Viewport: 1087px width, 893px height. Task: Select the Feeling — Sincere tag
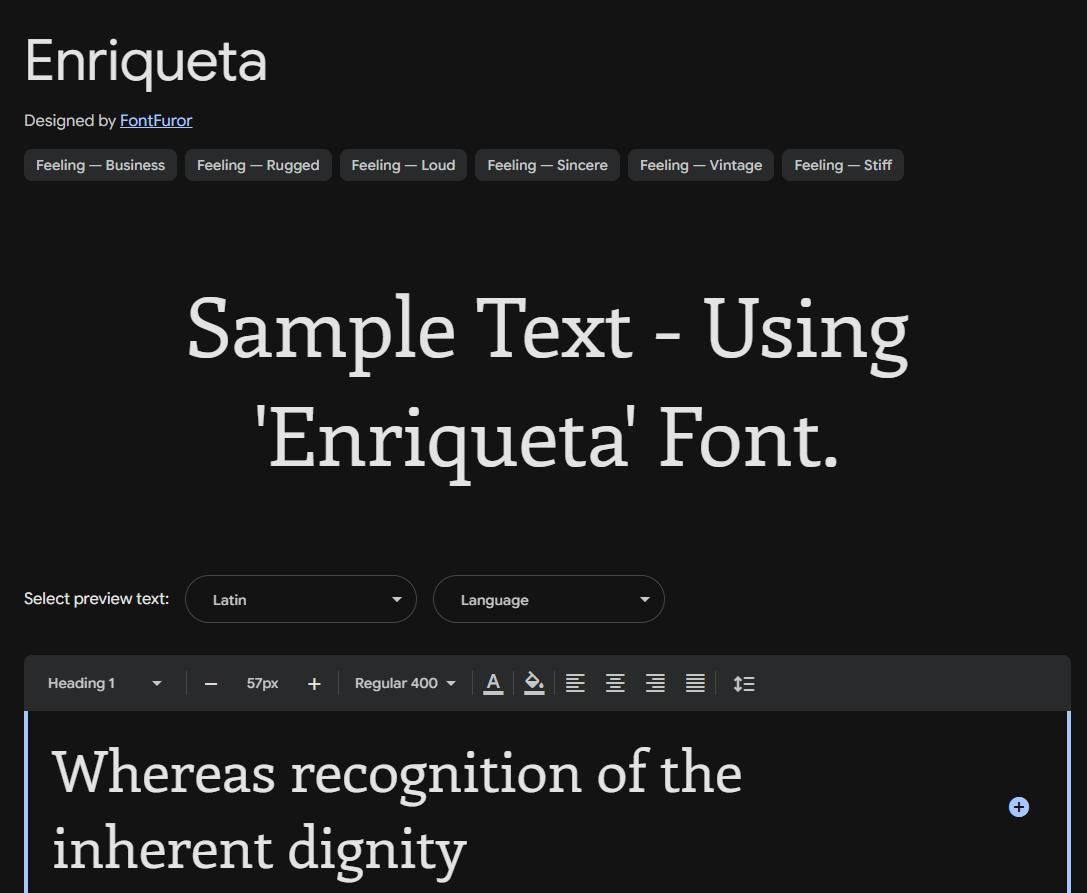tap(547, 165)
